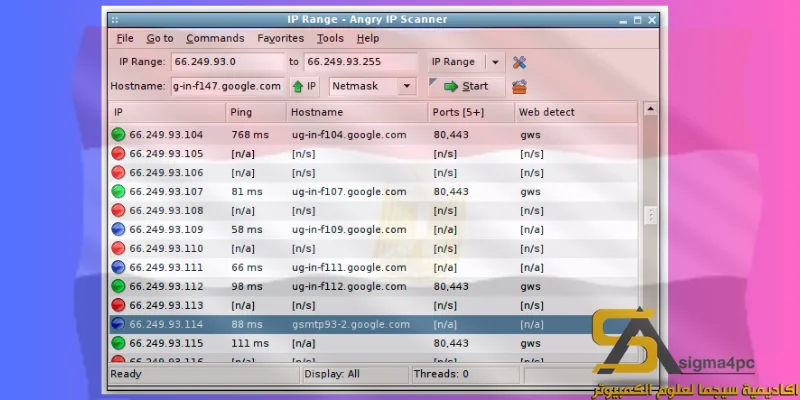800x400 pixels.
Task: Open the Preferences wrench-and-screwdriver icon
Action: (x=519, y=62)
